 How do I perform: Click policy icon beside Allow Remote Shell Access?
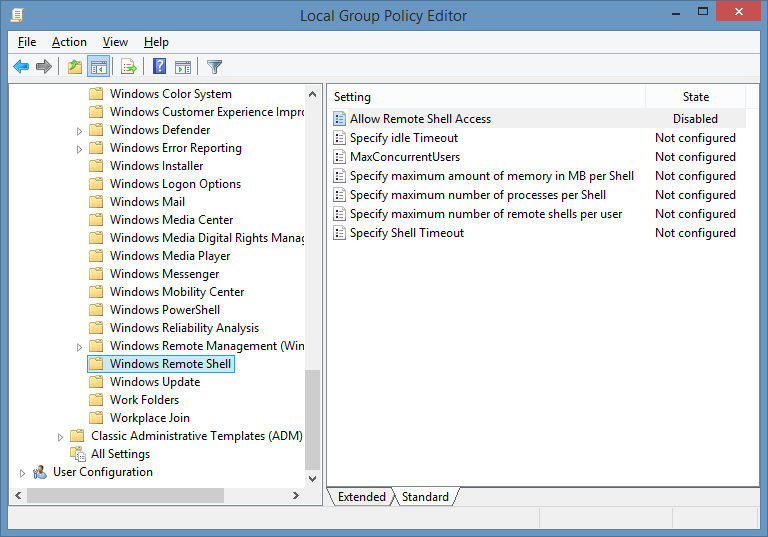coord(339,119)
